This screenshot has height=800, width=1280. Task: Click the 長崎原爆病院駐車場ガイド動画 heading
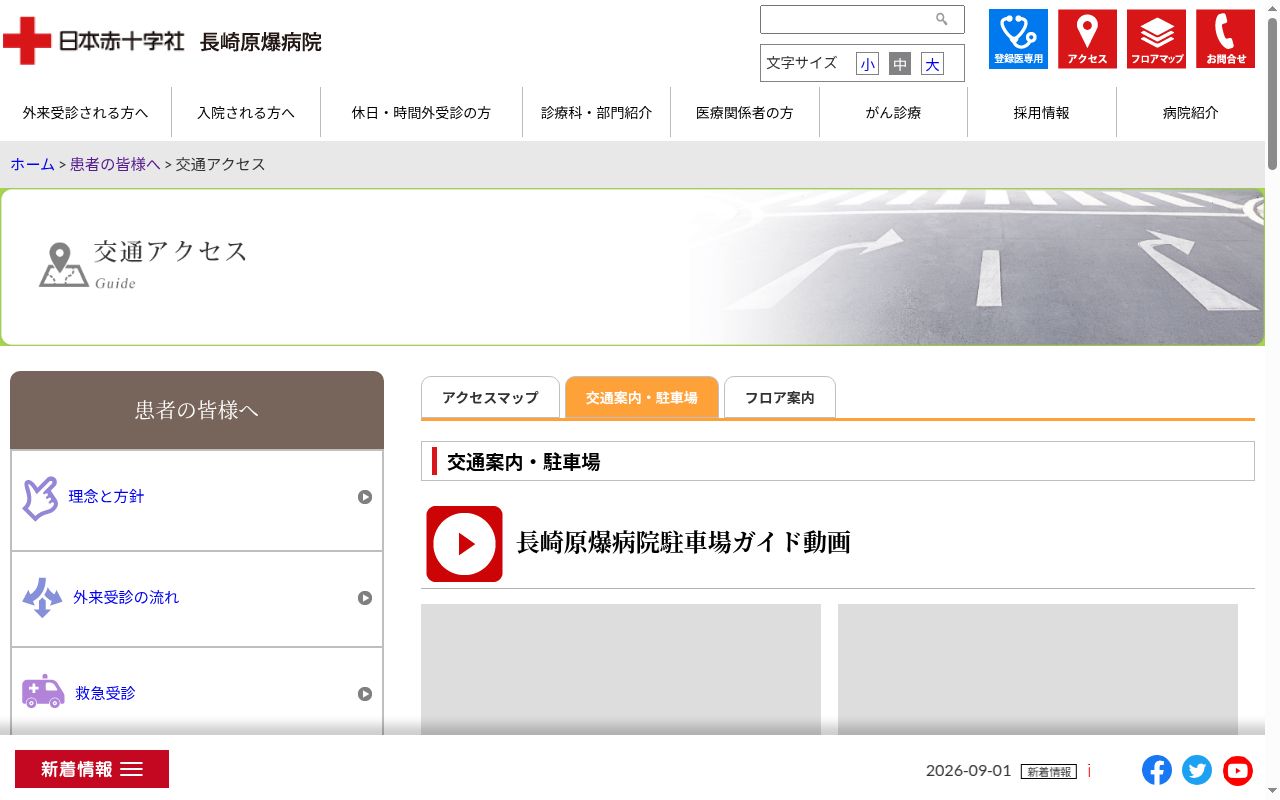(684, 543)
